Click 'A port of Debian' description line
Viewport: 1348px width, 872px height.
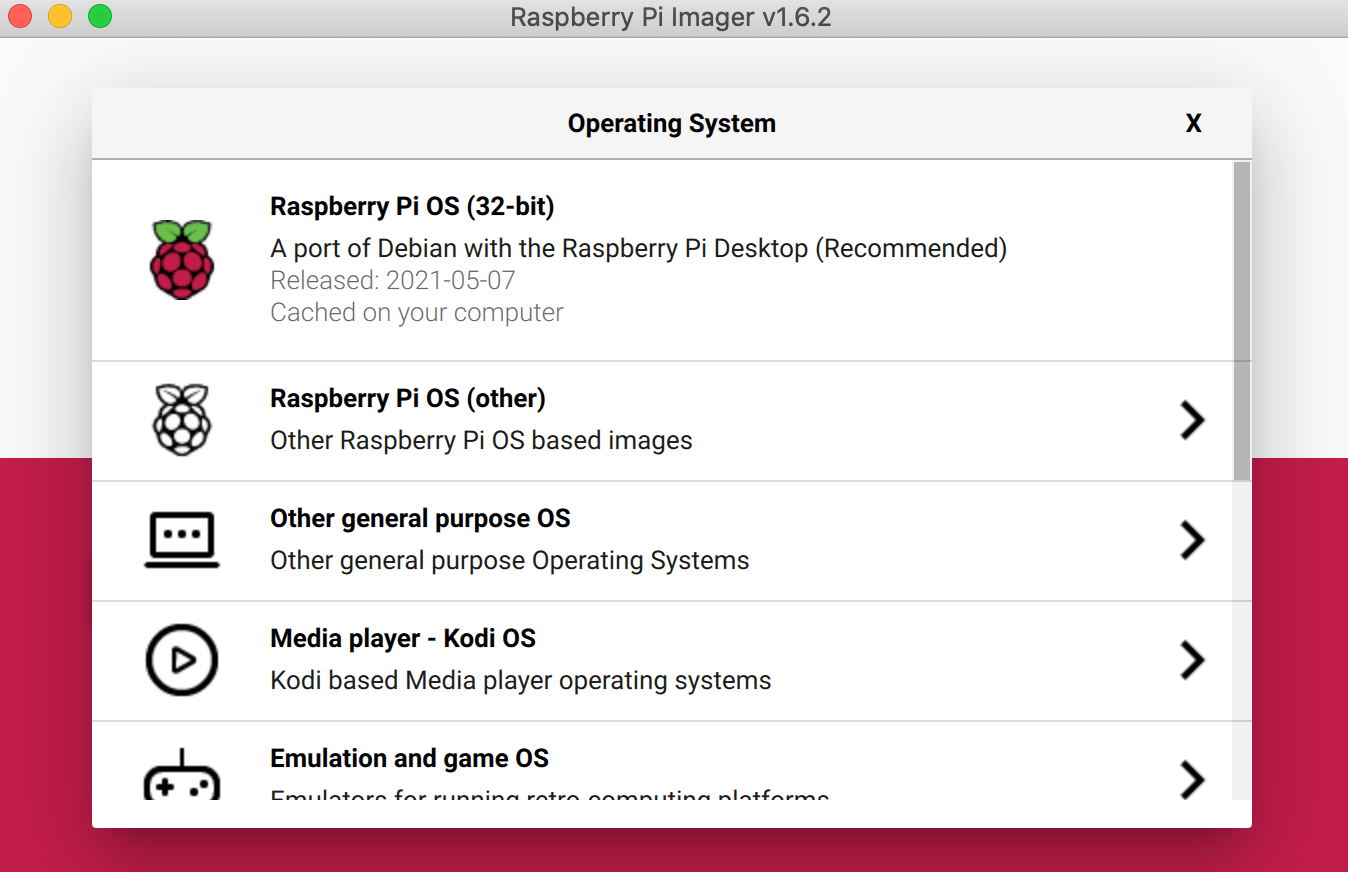[x=638, y=248]
